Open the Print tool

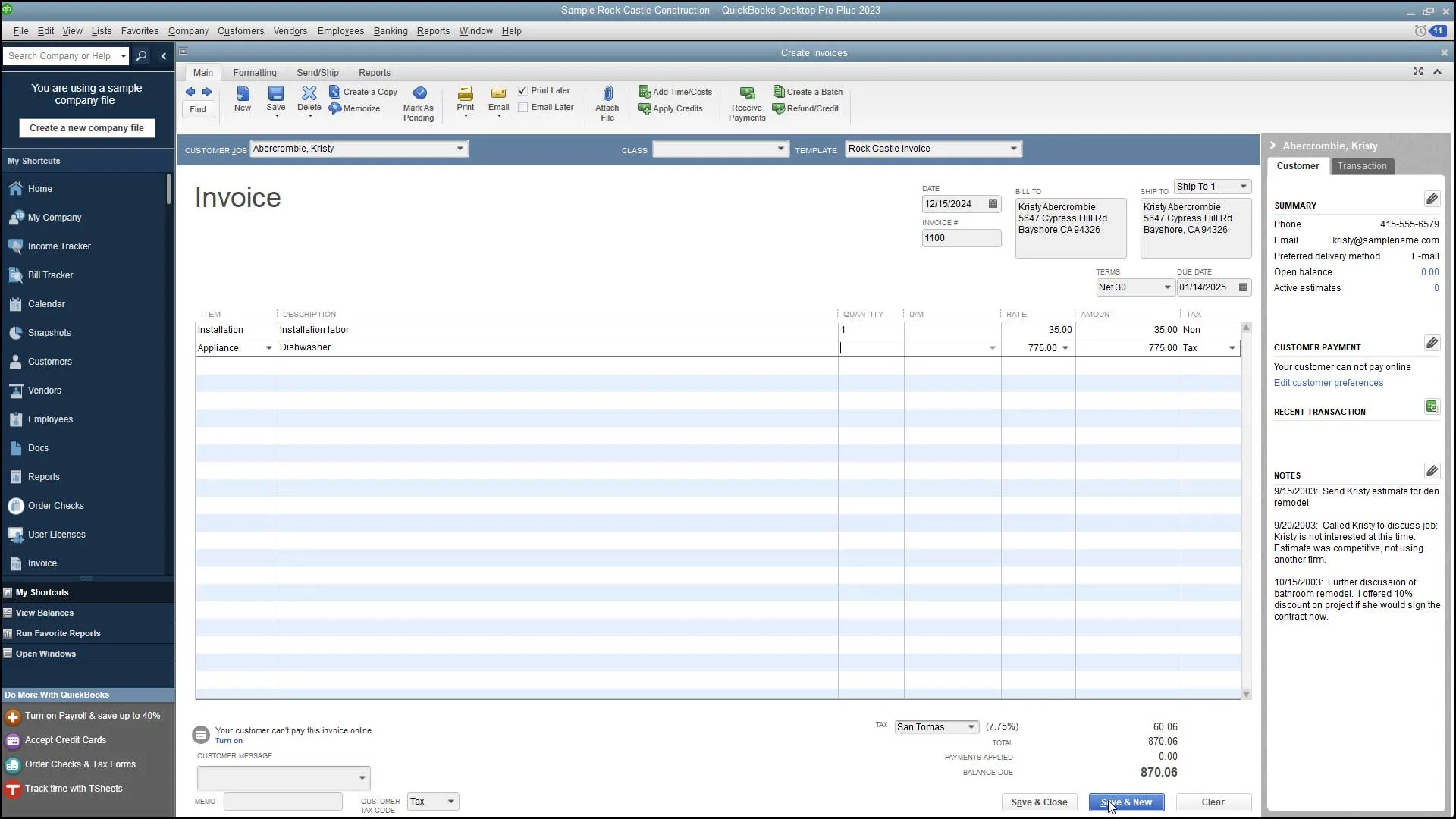point(465,99)
